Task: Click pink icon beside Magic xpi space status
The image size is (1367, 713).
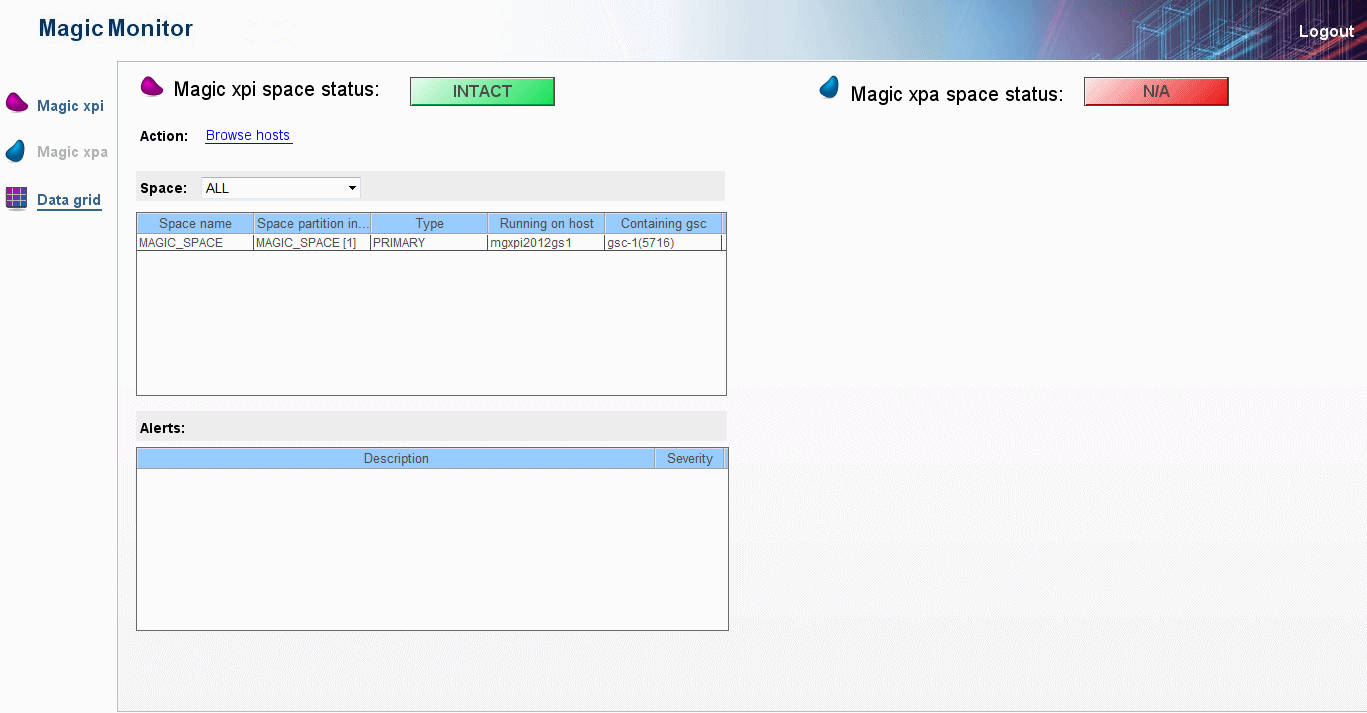Action: point(152,87)
